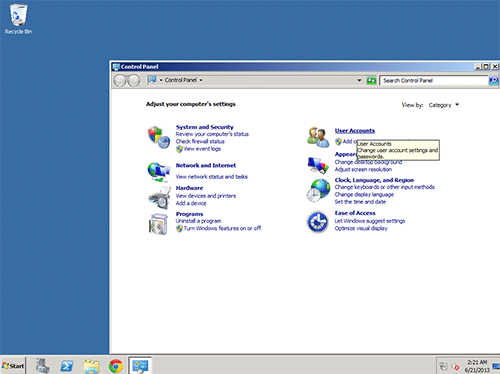The image size is (500, 374).
Task: Expand the address bar history dropdown arrow
Action: tap(359, 80)
